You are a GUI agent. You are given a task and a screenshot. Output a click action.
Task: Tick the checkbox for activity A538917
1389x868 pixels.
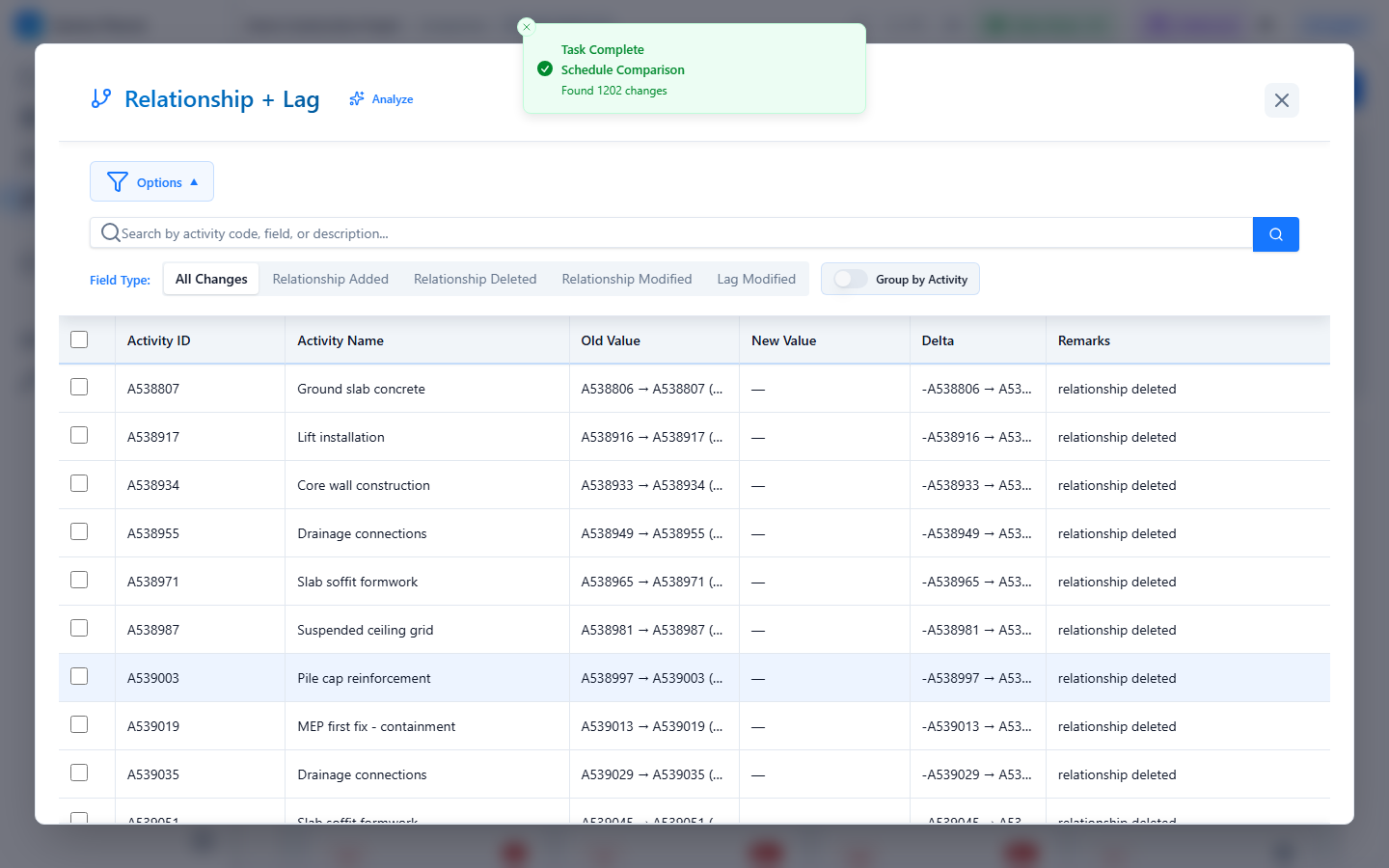[x=79, y=435]
